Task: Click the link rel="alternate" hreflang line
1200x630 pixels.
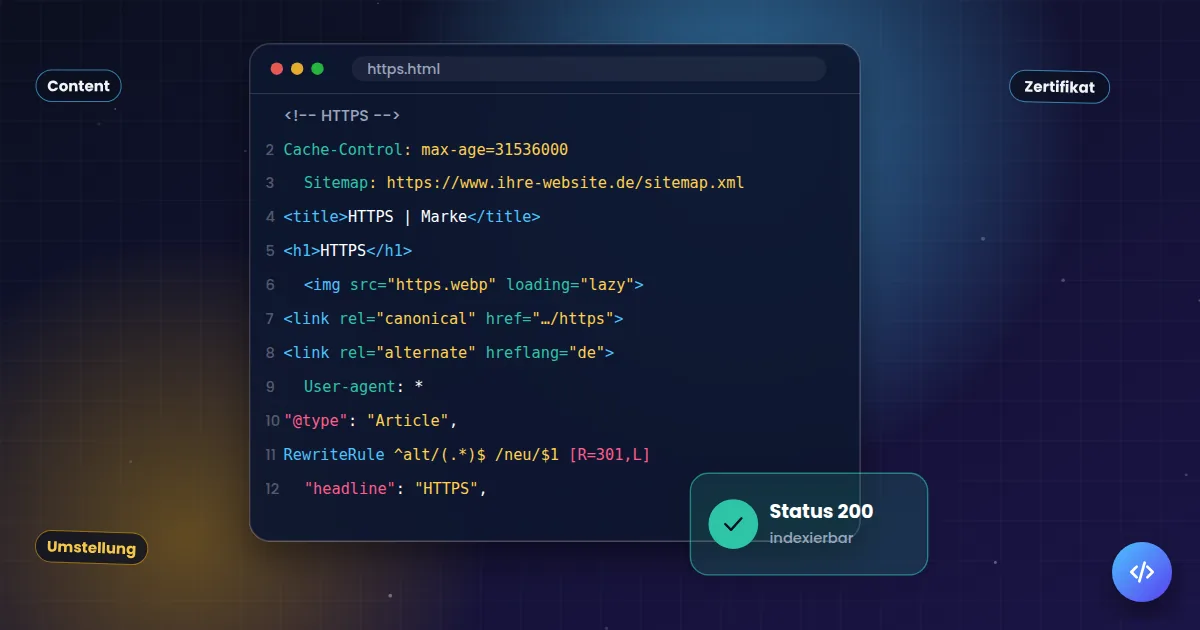Action: [x=448, y=353]
